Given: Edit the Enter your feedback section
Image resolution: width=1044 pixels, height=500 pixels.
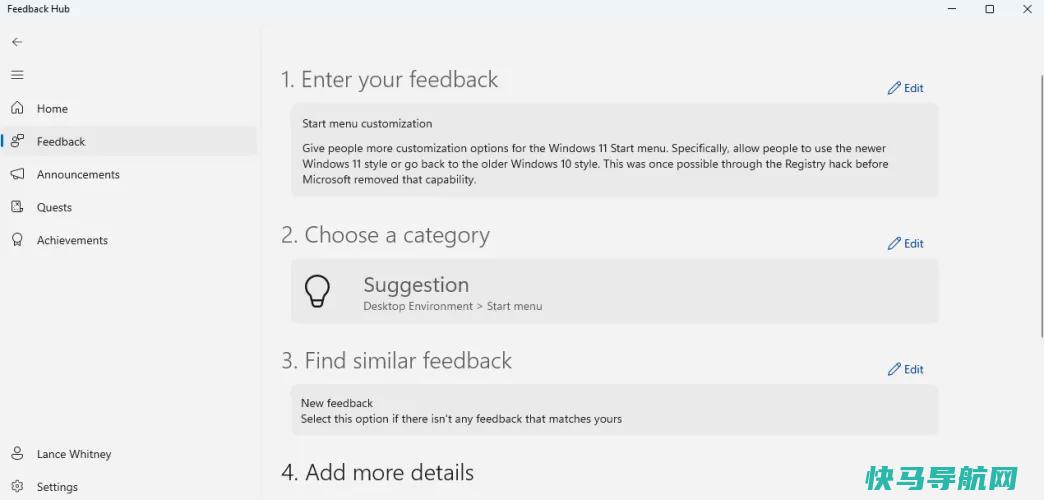Looking at the screenshot, I should [906, 88].
